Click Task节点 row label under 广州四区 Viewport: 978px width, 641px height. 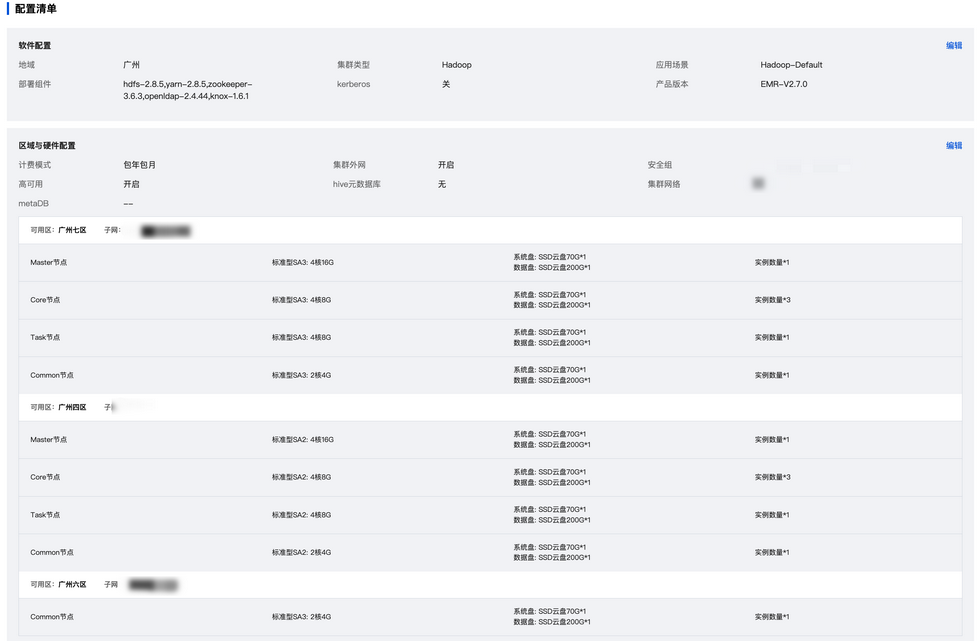pos(46,515)
